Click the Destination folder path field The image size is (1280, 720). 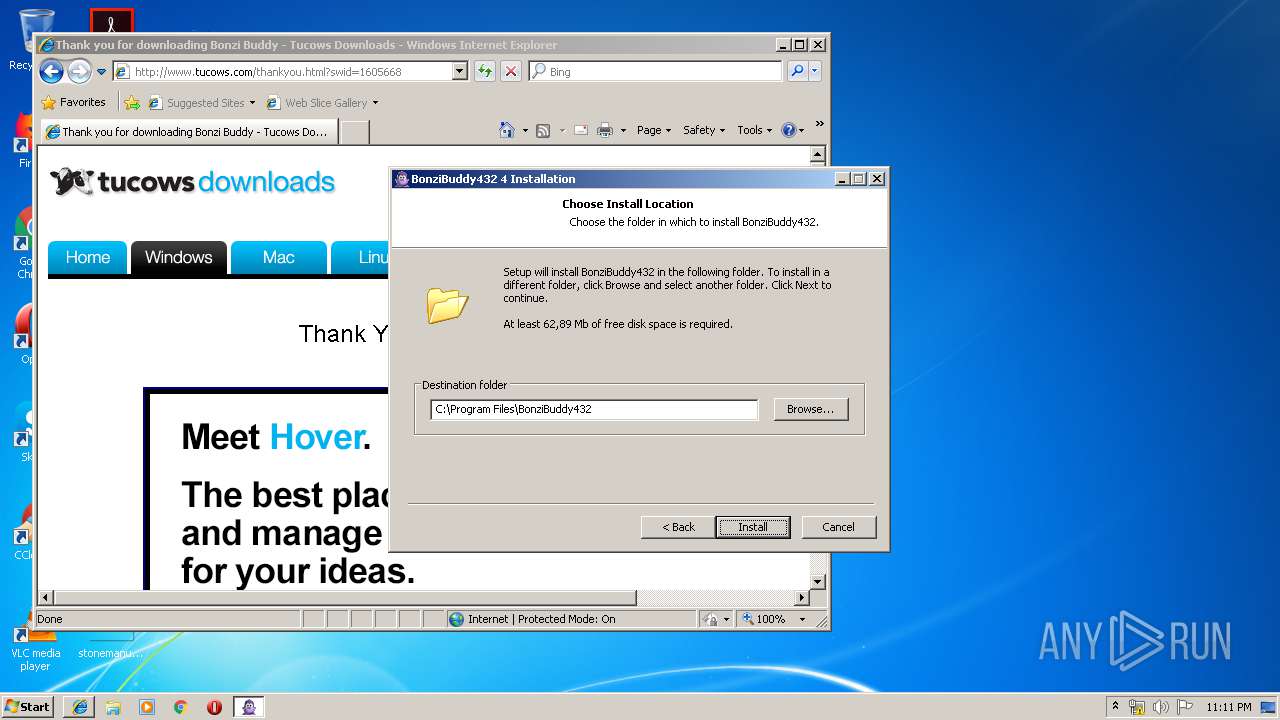[x=594, y=409]
